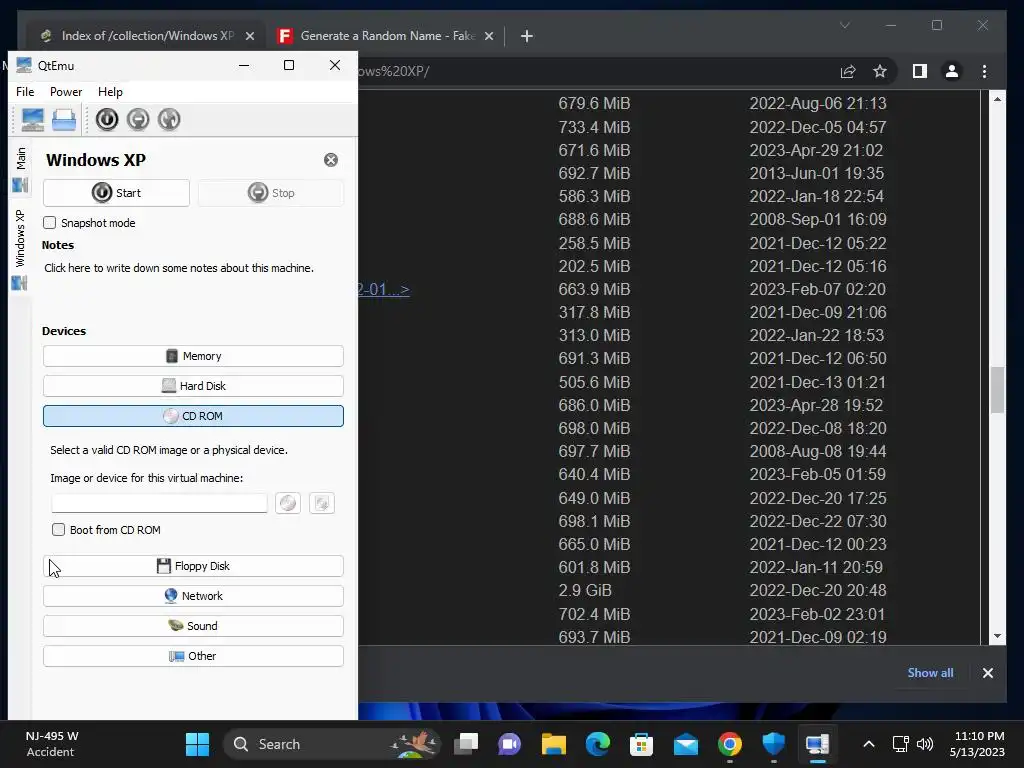Click the scroll up arrow in browser
1024x768 pixels.
click(x=997, y=99)
